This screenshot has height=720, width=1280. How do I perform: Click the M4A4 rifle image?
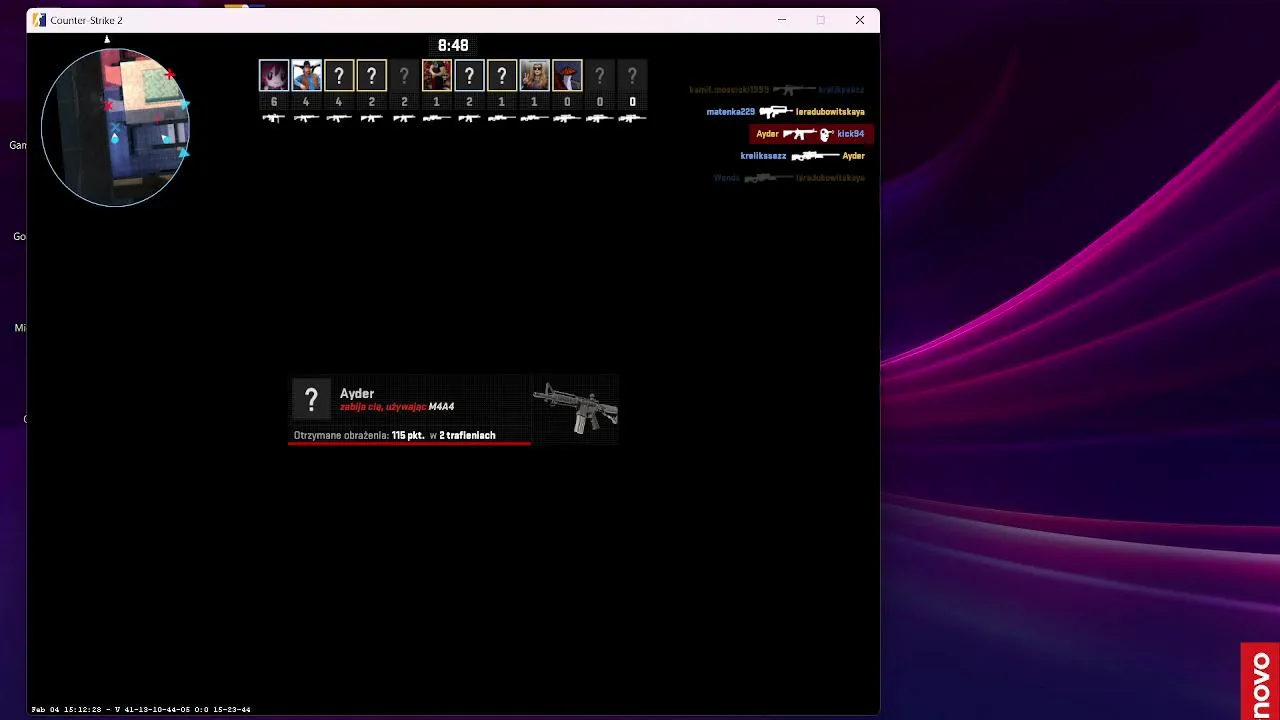[x=575, y=407]
